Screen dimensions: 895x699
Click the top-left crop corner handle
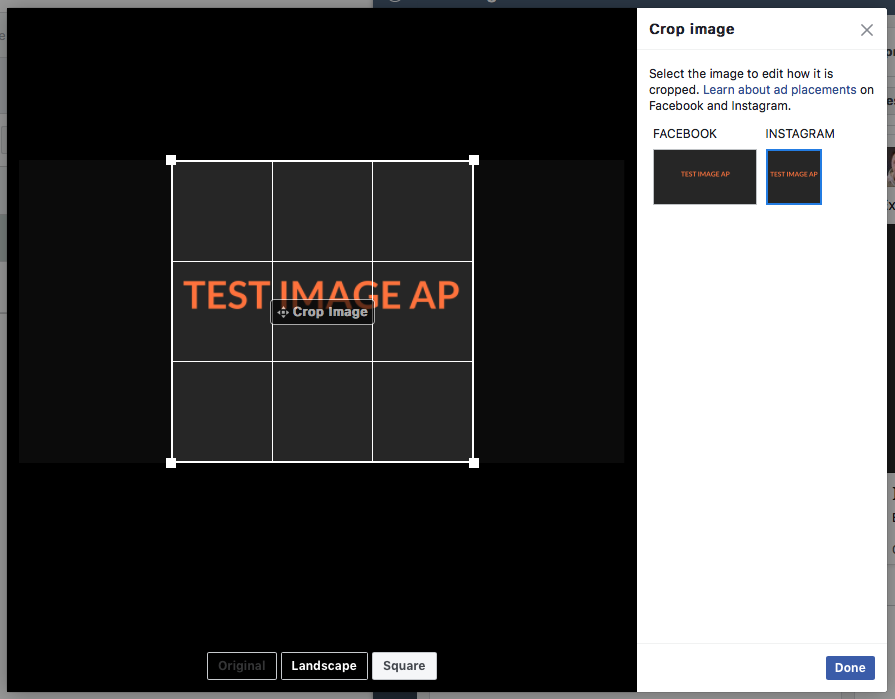click(x=171, y=160)
